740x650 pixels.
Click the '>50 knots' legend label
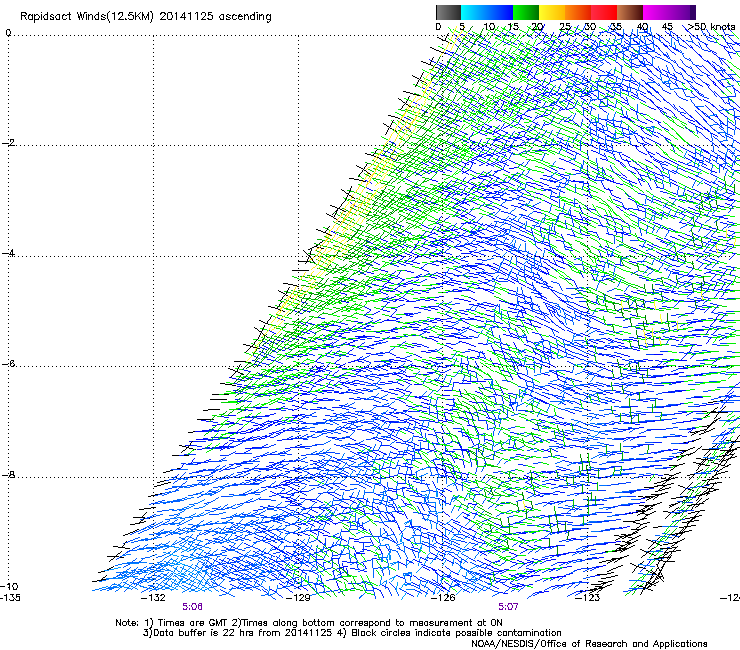pos(712,26)
